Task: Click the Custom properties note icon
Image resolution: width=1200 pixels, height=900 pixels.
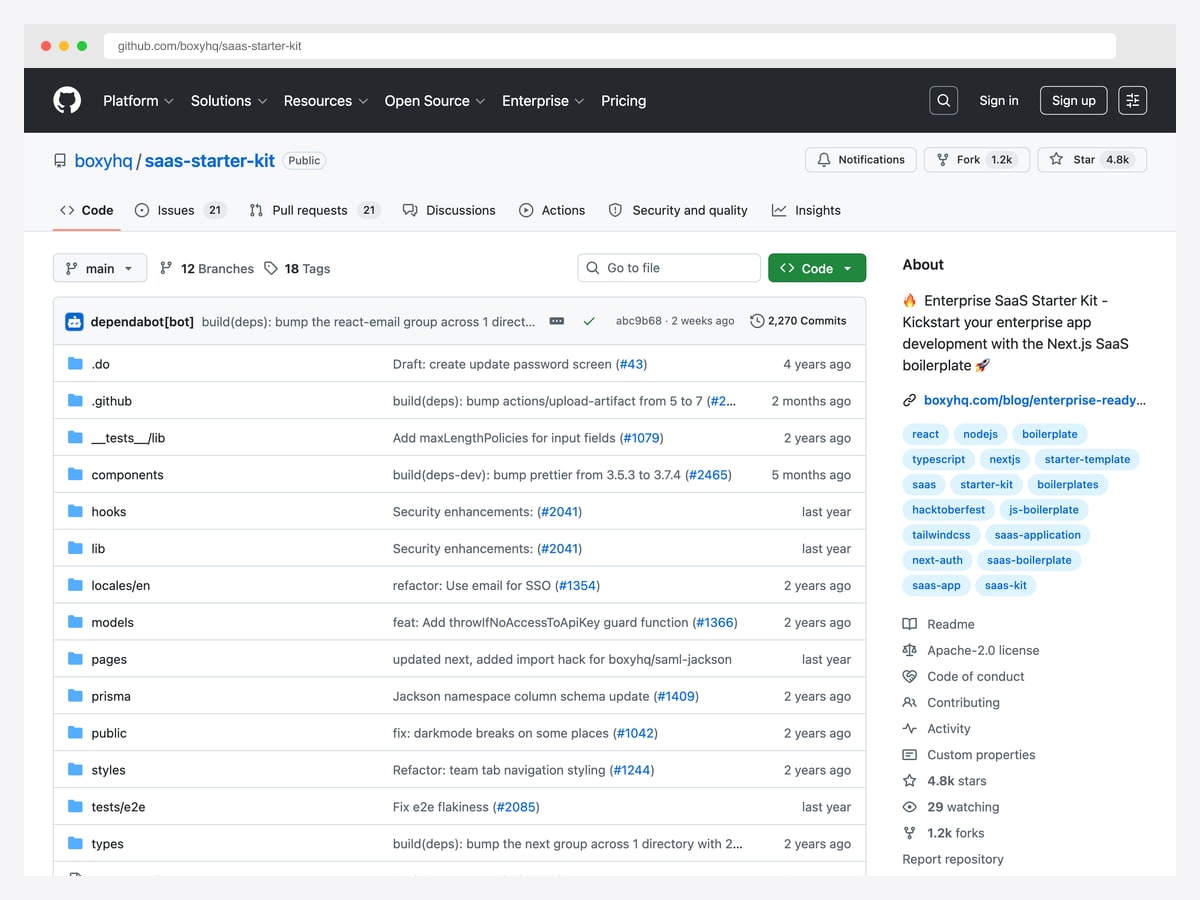Action: (x=909, y=755)
